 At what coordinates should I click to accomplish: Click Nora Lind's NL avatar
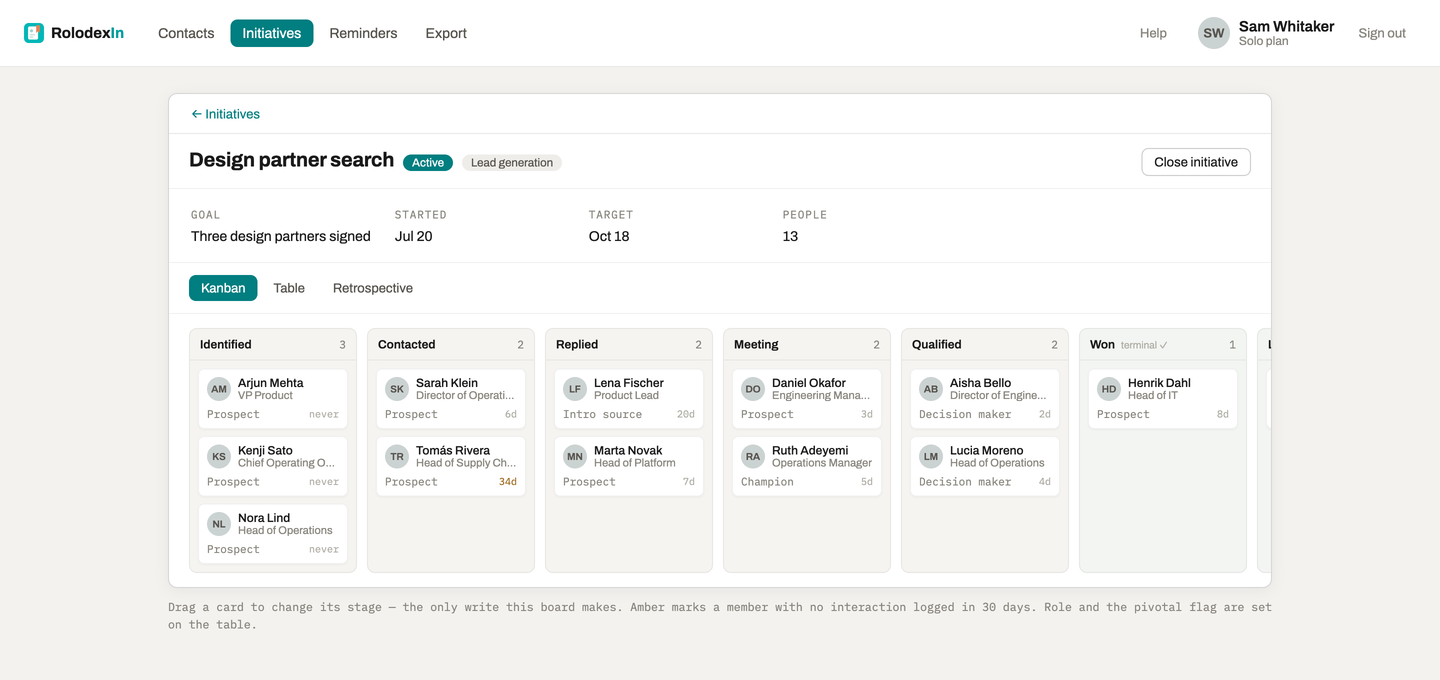click(219, 524)
